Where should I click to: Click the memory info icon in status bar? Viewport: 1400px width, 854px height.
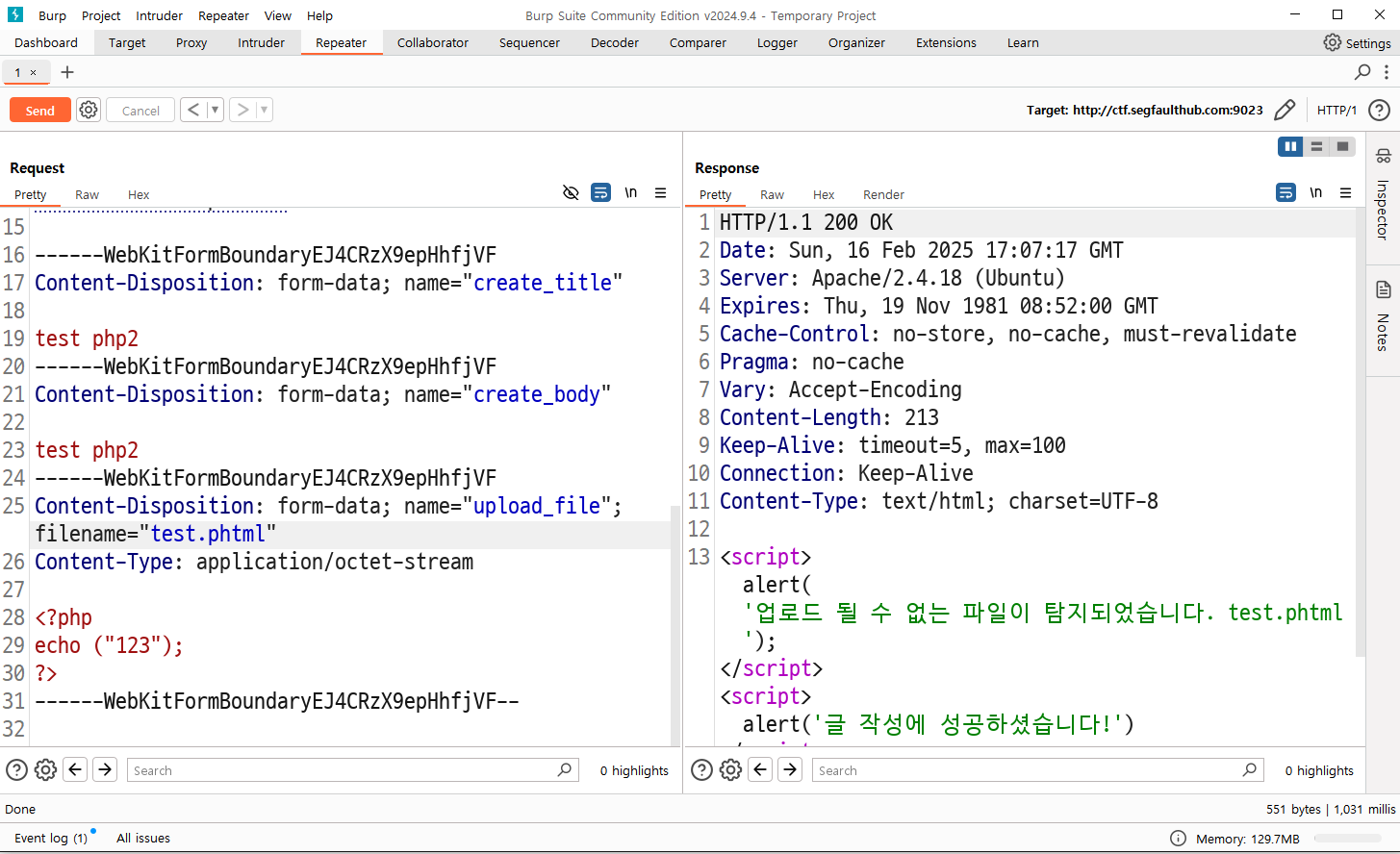tap(1178, 838)
